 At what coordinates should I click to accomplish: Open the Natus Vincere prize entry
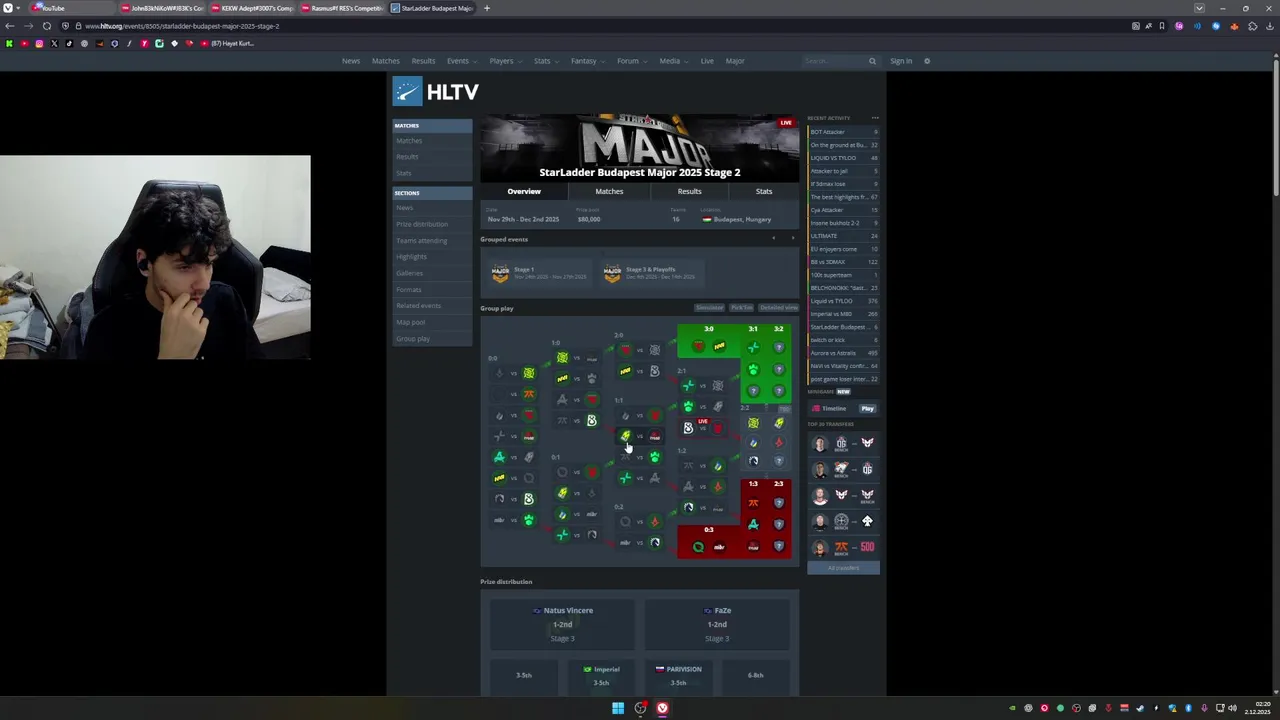562,624
